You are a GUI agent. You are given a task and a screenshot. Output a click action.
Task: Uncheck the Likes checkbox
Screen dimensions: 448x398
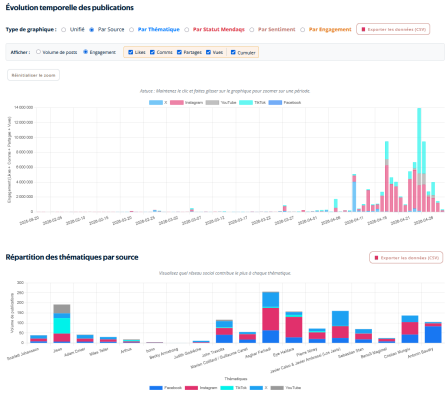pyautogui.click(x=131, y=52)
